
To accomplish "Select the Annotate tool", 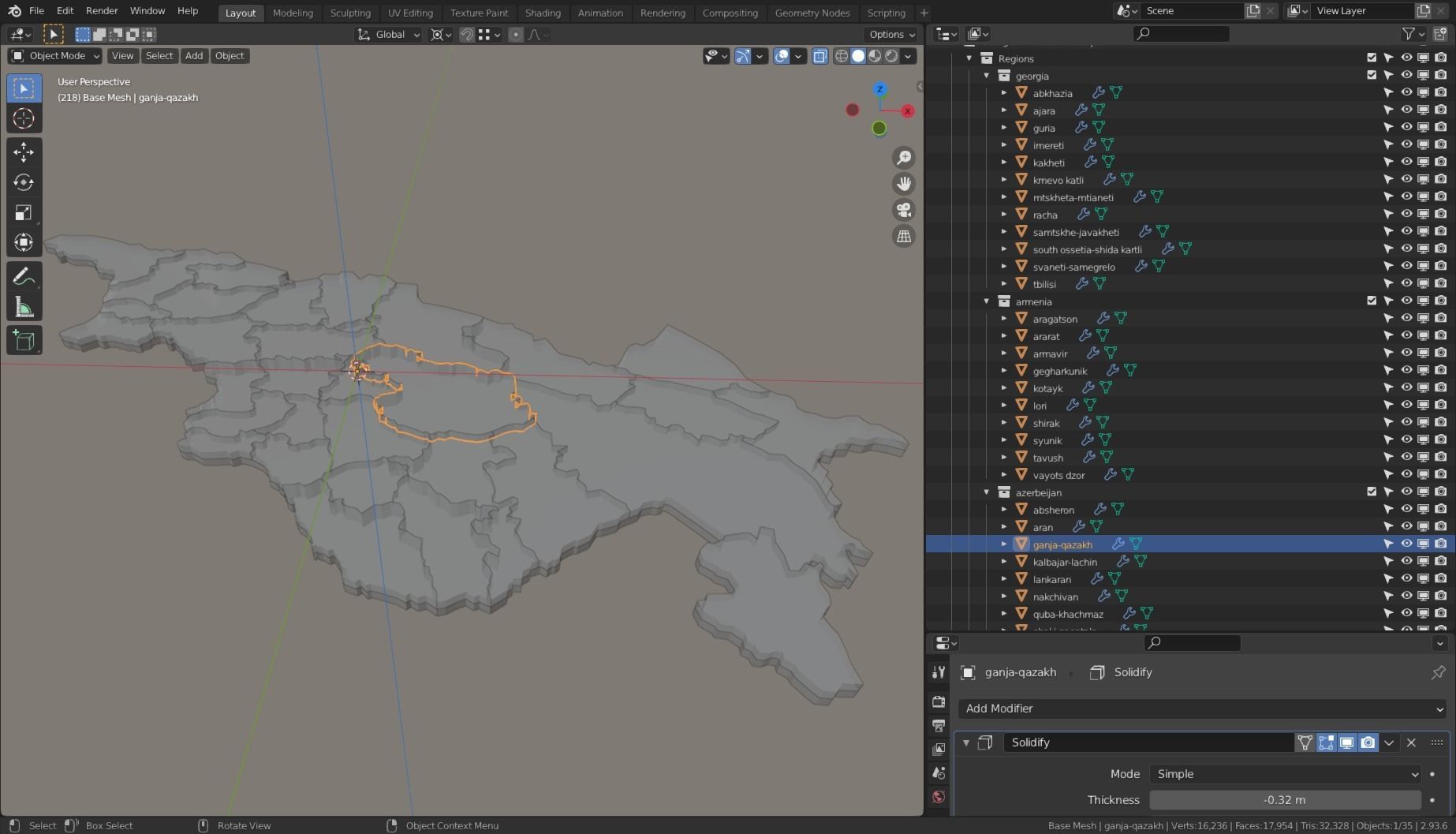I will point(24,277).
